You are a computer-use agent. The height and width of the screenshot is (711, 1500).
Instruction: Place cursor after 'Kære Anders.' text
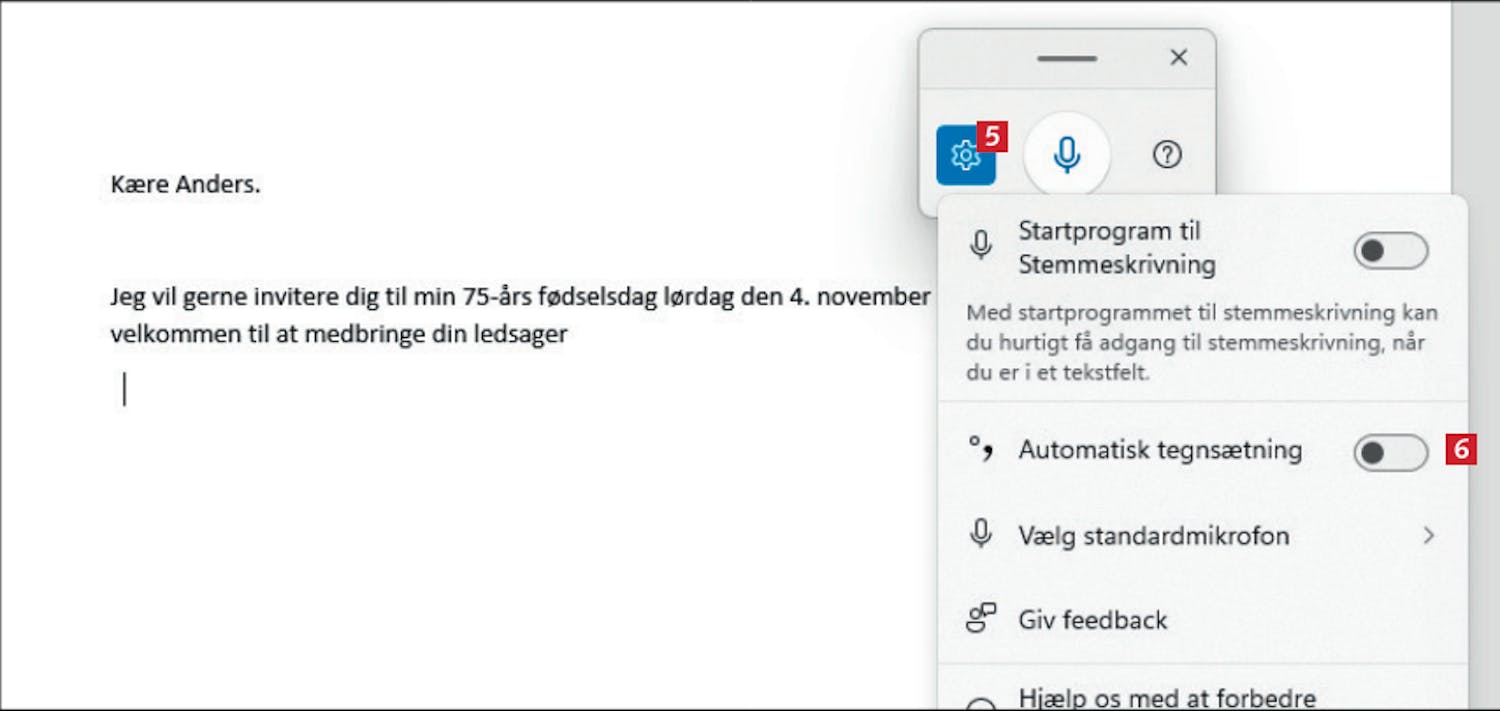coord(262,185)
